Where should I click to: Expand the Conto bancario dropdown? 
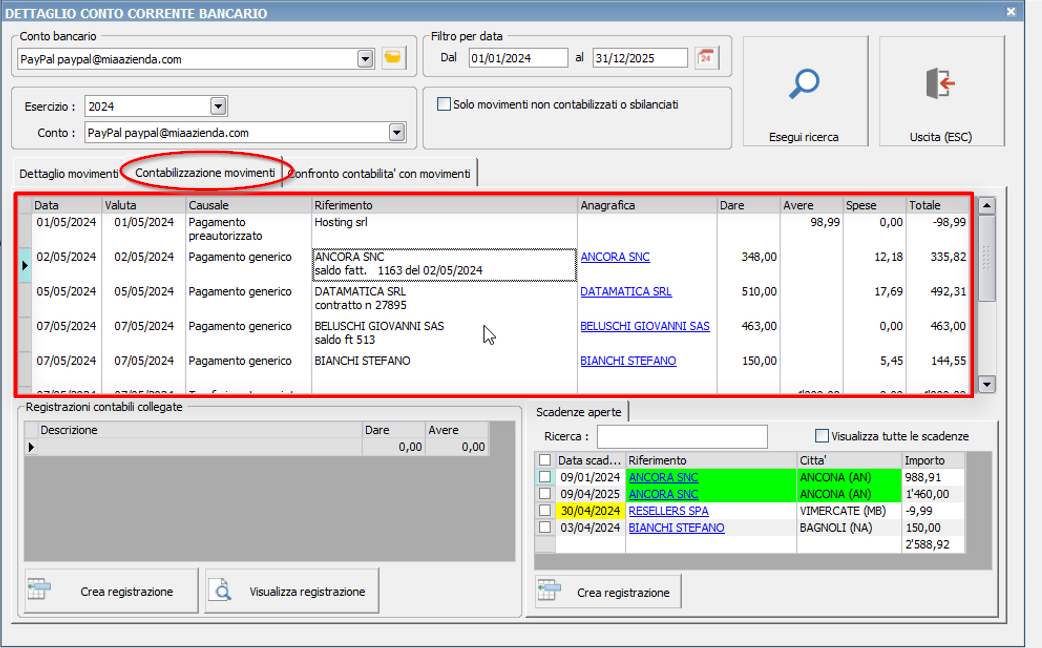point(365,59)
